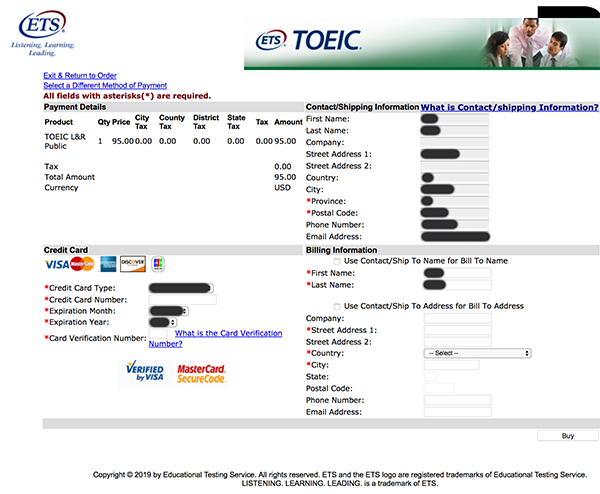Image resolution: width=600 pixels, height=494 pixels.
Task: Open the Expiration Year dropdown
Action: point(163,322)
